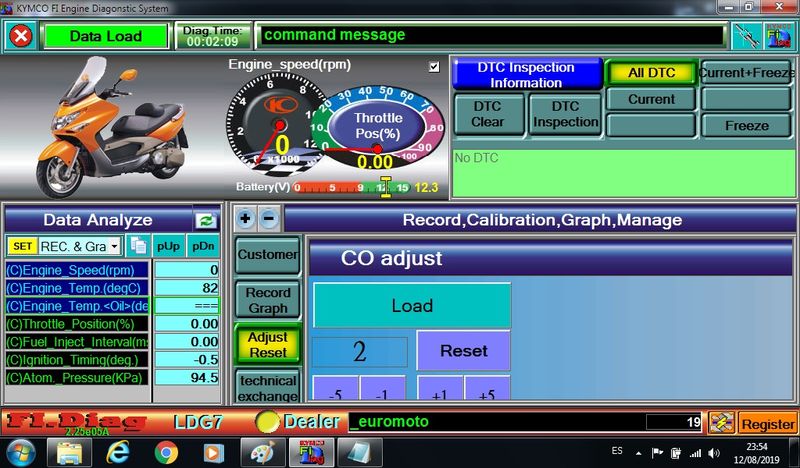Click the copy pages icon next to REC. & Gra
800x468 pixels.
pyautogui.click(x=138, y=246)
